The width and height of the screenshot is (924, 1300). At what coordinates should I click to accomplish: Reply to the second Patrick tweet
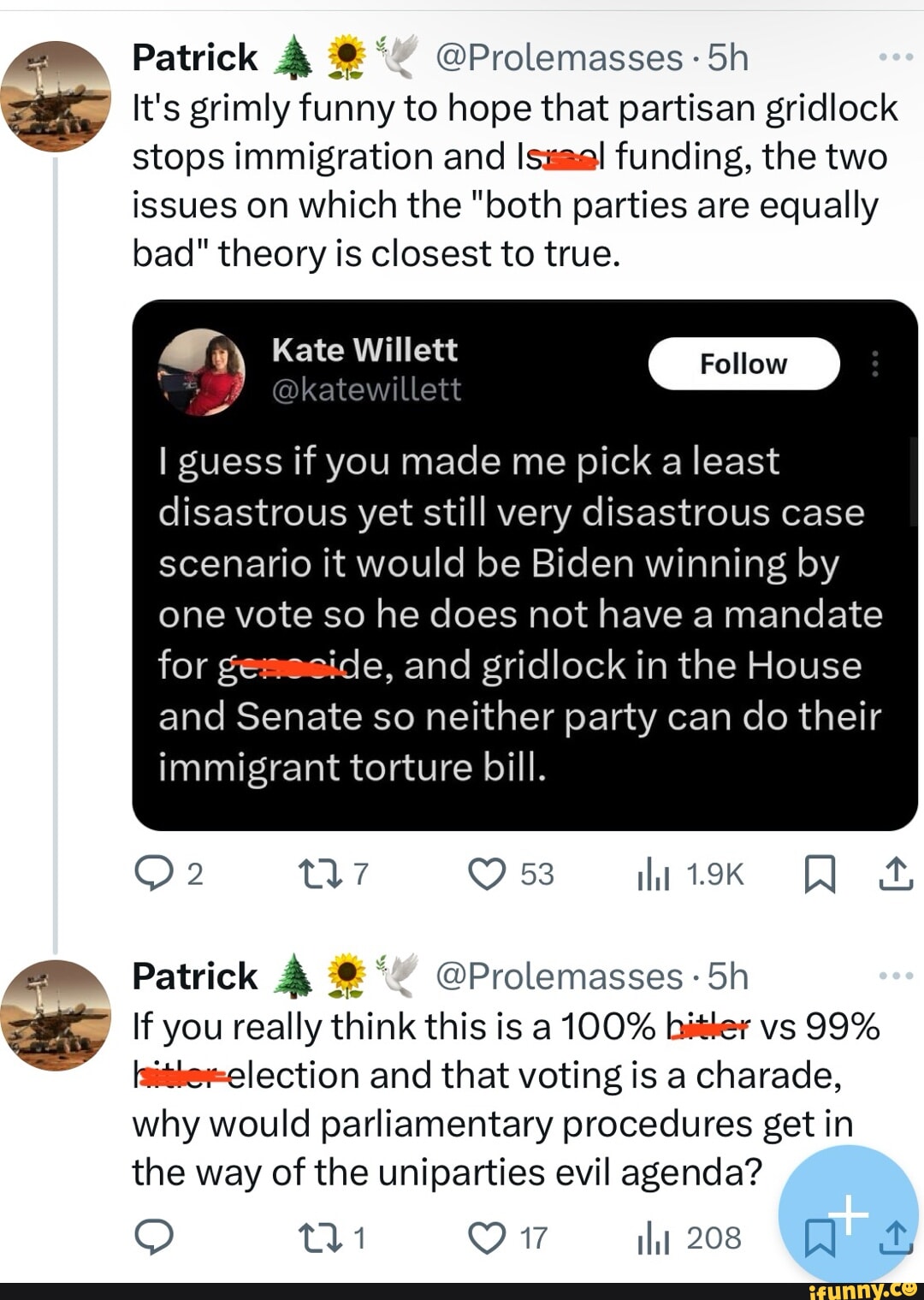pyautogui.click(x=154, y=1238)
